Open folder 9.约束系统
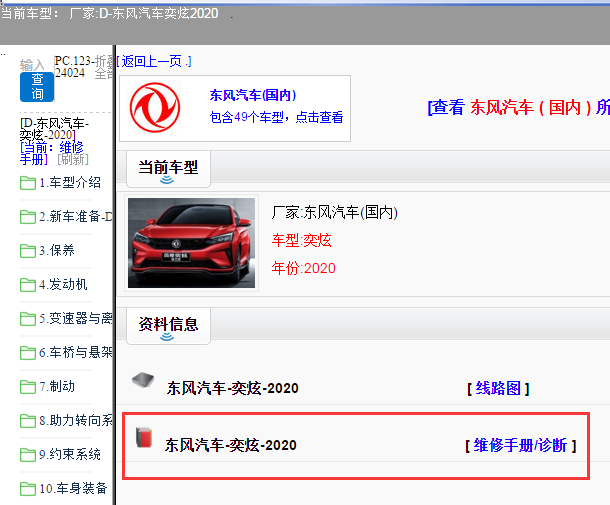The width and height of the screenshot is (610, 505). point(70,454)
